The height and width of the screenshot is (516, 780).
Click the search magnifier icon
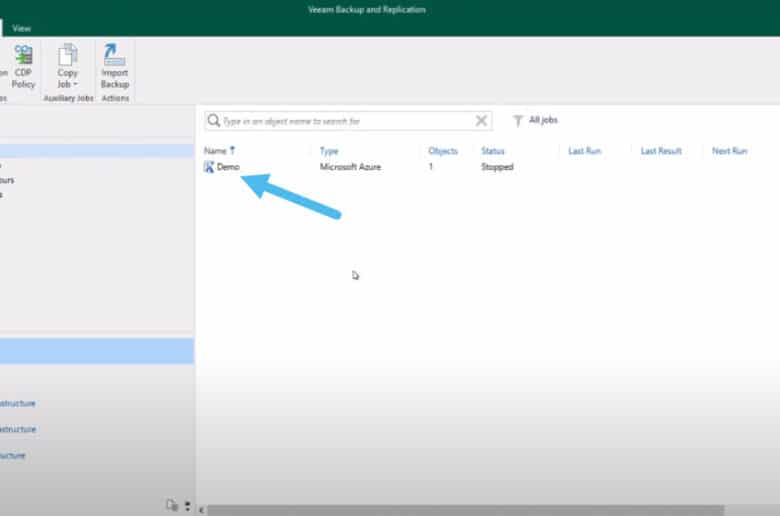point(213,120)
